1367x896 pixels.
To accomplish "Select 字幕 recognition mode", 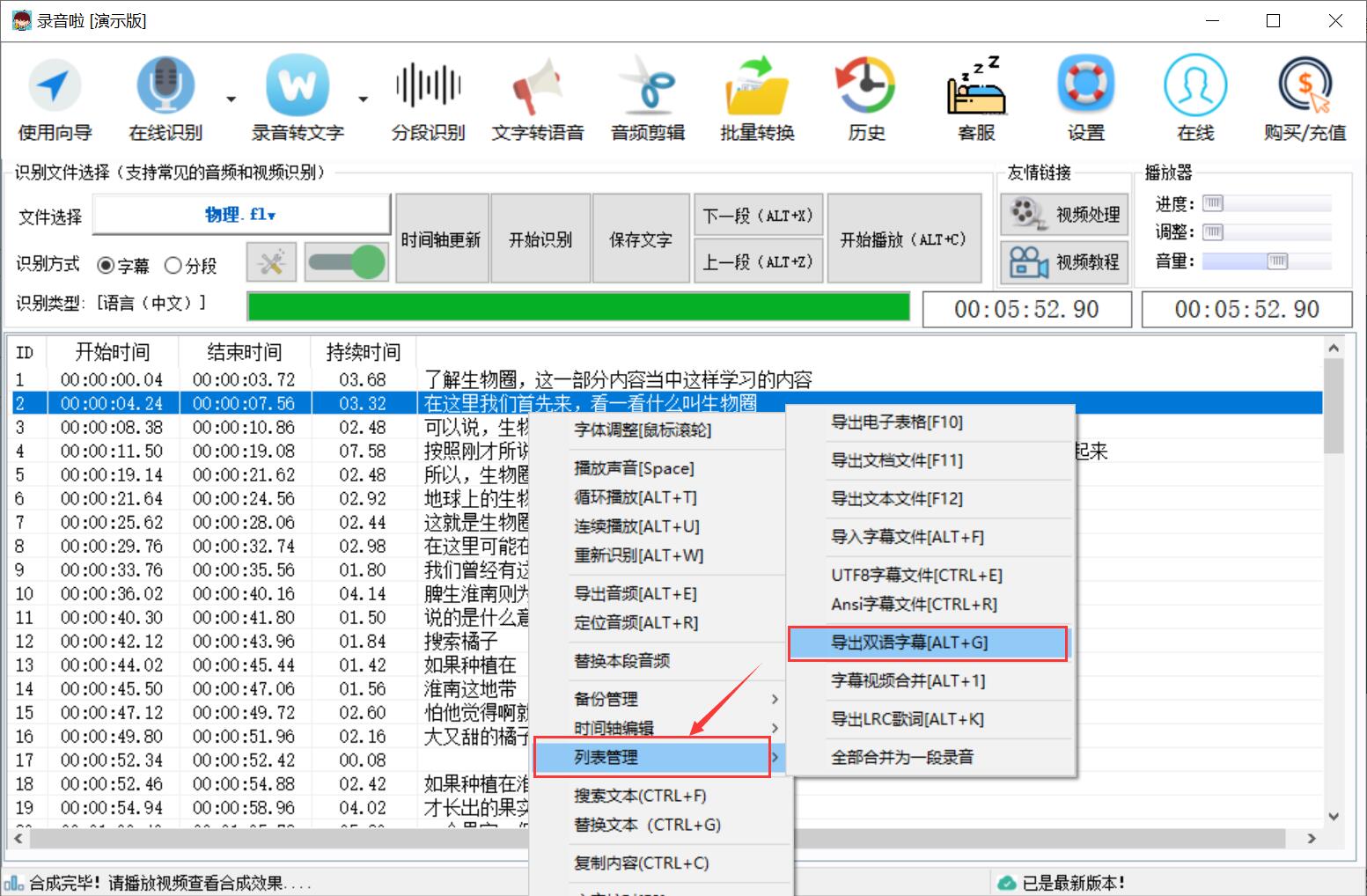I will tap(123, 265).
